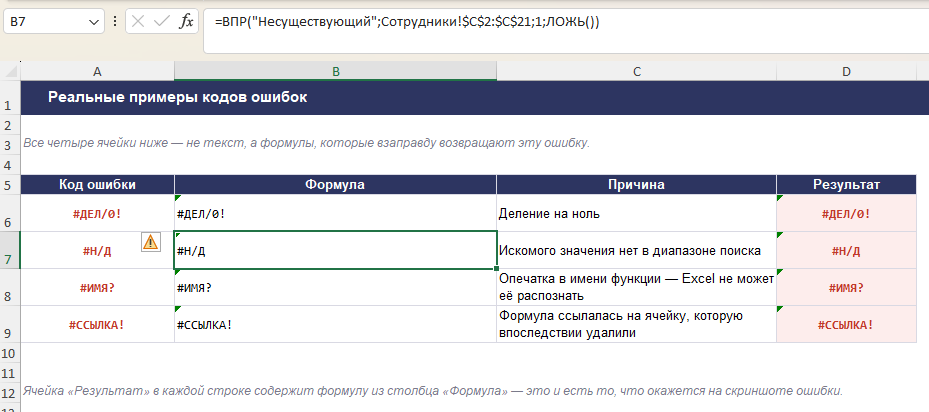929x412 pixels.
Task: Click the note starting 'Все четыре ячейки ниже'
Action: pos(306,143)
